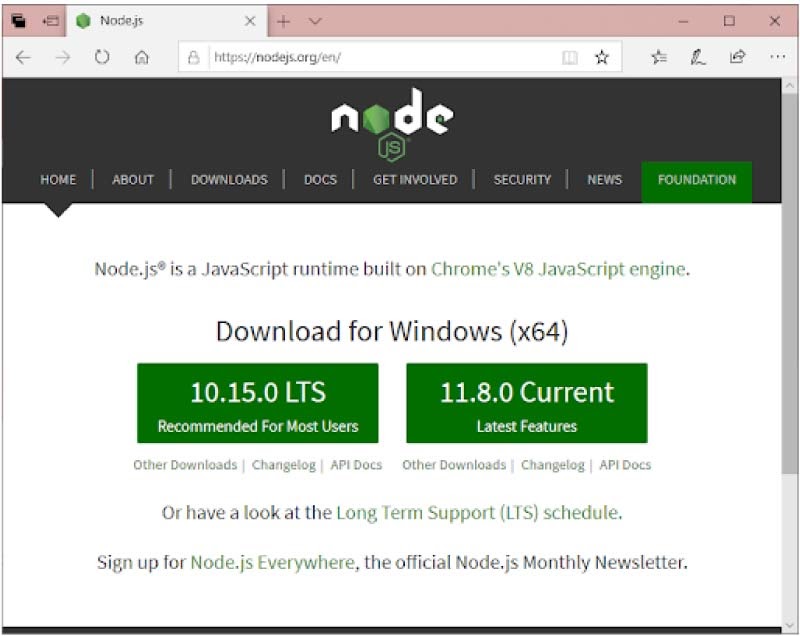Open Changelog under 11.8.0 Current

click(553, 465)
